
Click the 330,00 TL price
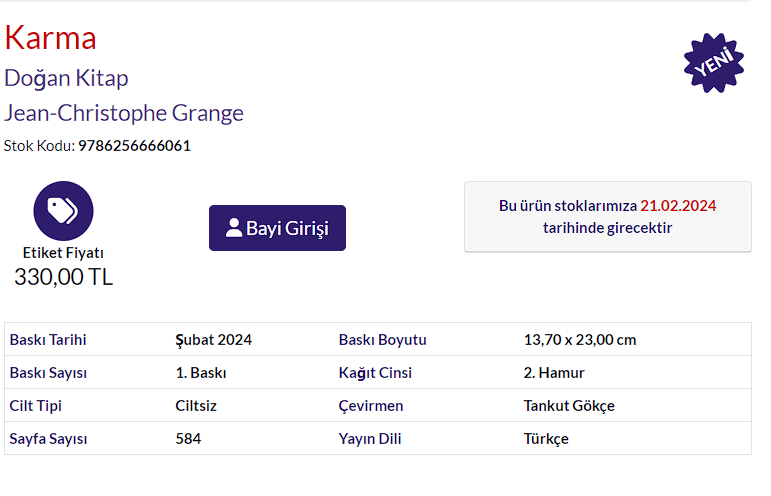click(x=63, y=277)
